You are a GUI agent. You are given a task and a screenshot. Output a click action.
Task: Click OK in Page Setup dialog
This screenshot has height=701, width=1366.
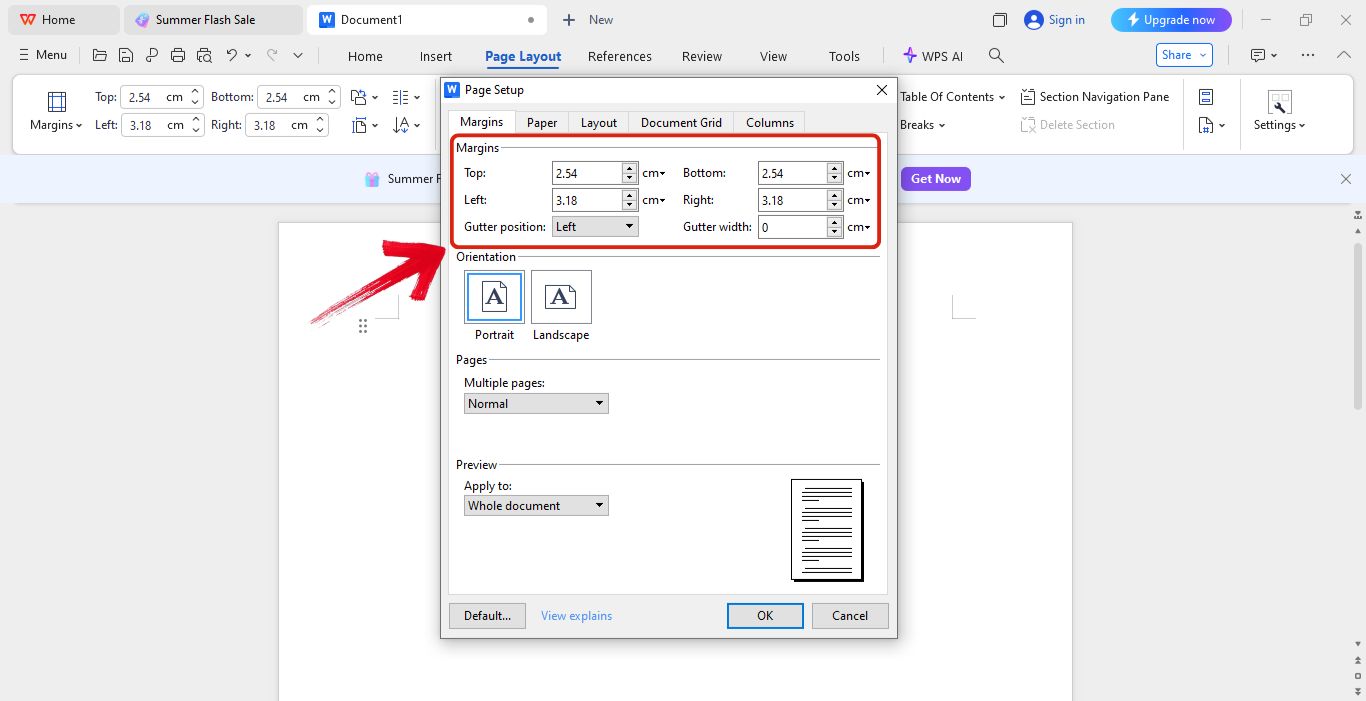tap(765, 616)
